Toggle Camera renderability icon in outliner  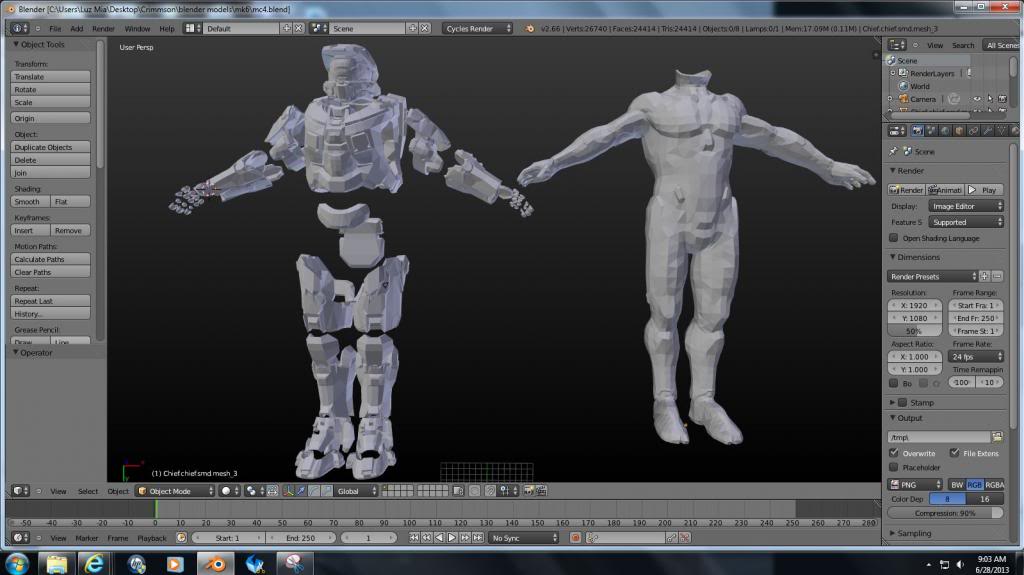tap(1002, 99)
